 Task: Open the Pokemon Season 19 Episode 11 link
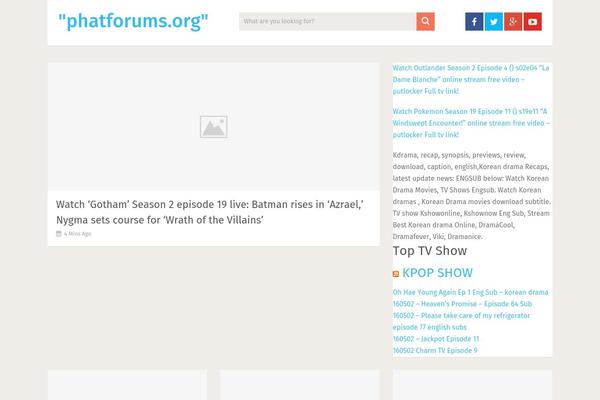click(x=471, y=123)
